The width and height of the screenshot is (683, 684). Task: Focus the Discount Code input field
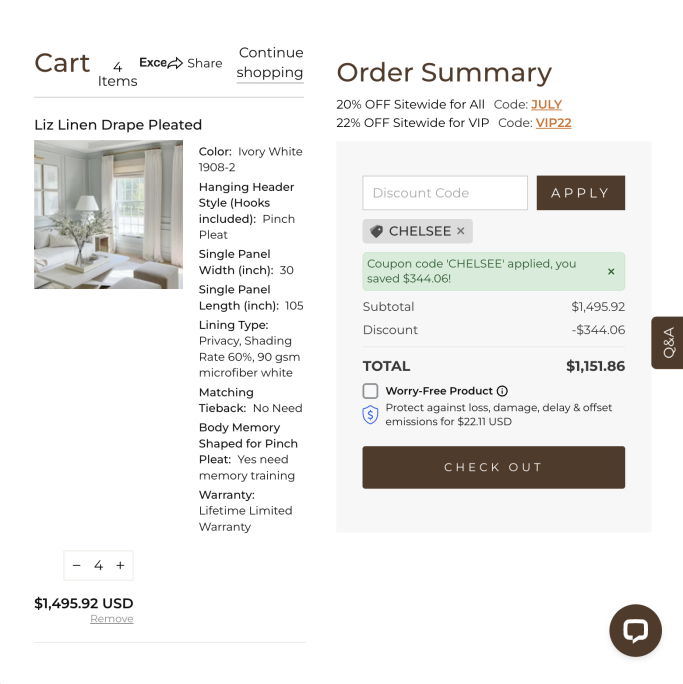[x=445, y=193]
